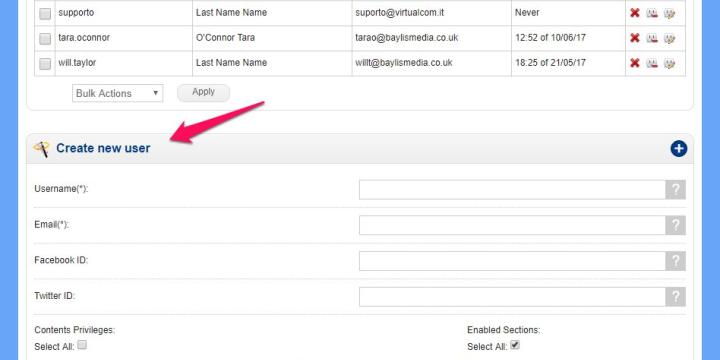Click last login value Never
Screen dimensions: 720x360
527,13
